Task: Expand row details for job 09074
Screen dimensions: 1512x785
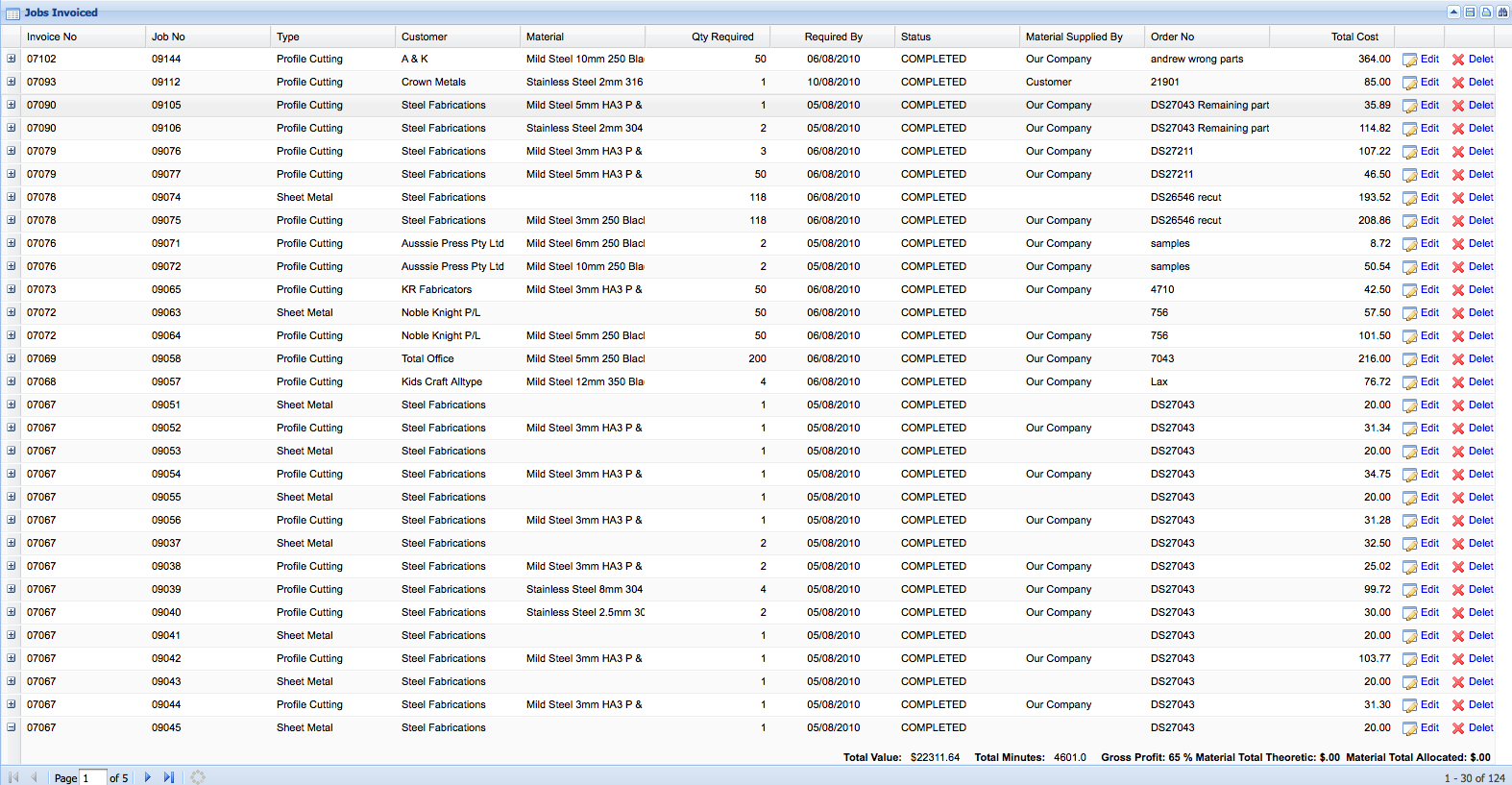Action: click(x=12, y=197)
